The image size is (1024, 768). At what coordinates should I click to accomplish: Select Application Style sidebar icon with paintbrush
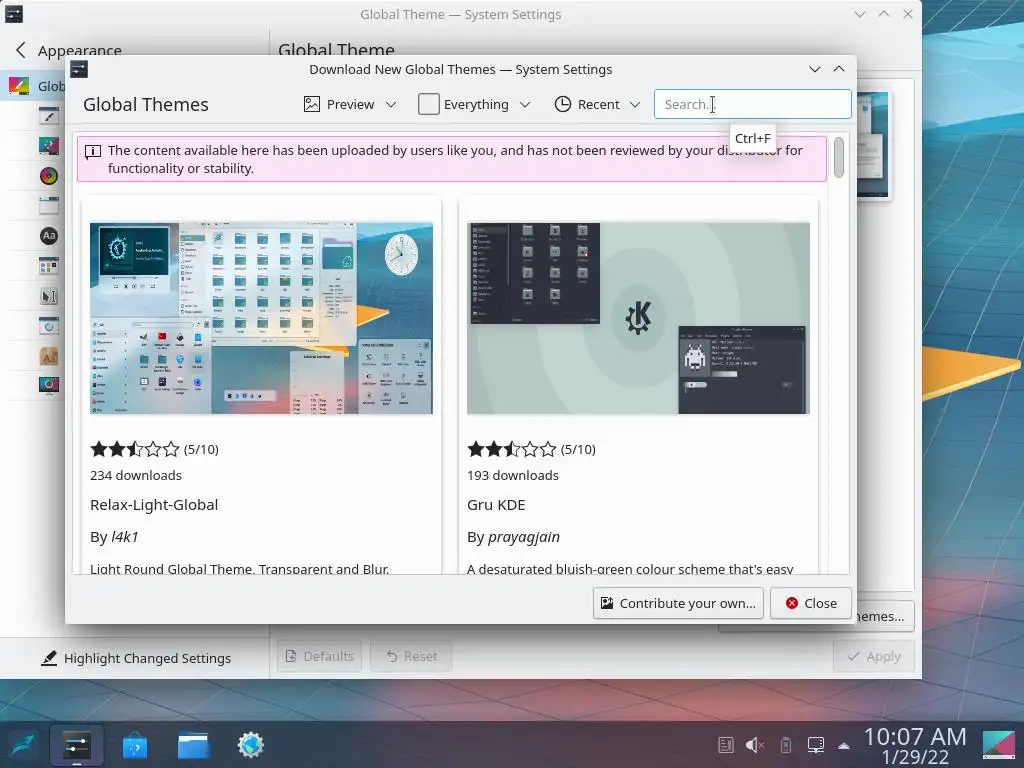pos(49,116)
